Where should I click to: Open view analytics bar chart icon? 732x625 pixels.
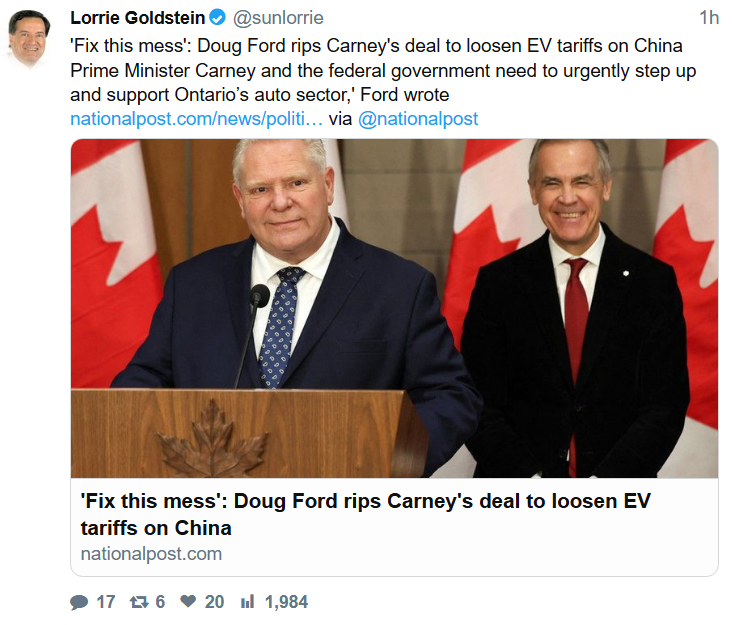(247, 602)
